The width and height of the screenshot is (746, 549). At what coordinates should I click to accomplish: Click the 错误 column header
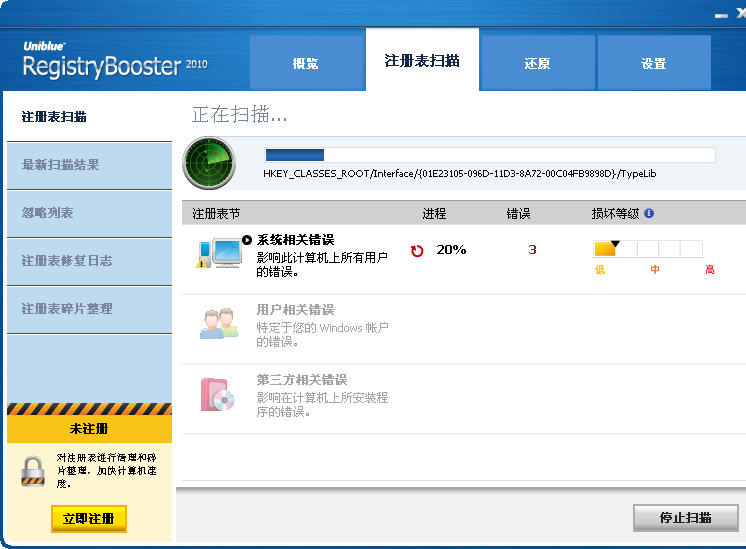pos(518,214)
